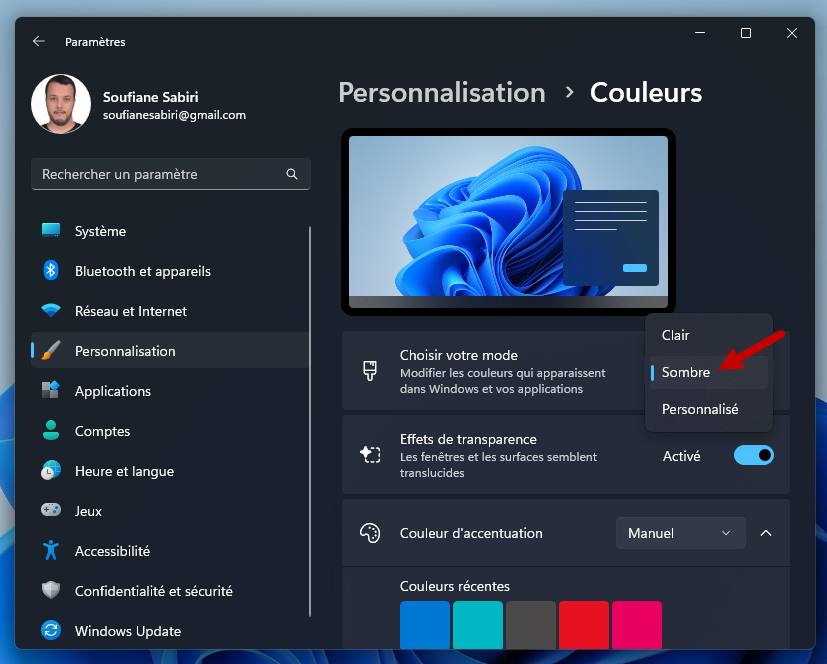Click the desktop theme preview image
827x664 pixels.
(508, 222)
